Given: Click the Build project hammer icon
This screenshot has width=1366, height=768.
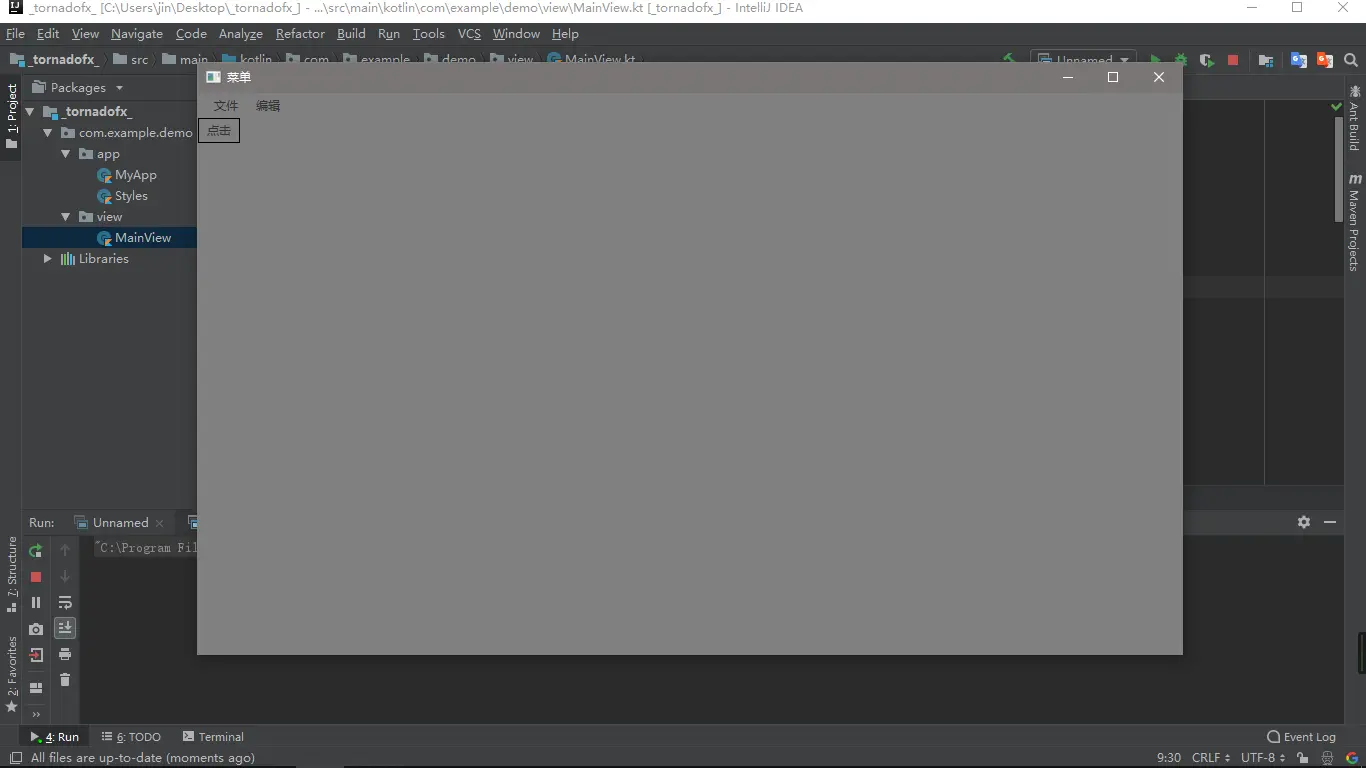Looking at the screenshot, I should pos(1009,60).
